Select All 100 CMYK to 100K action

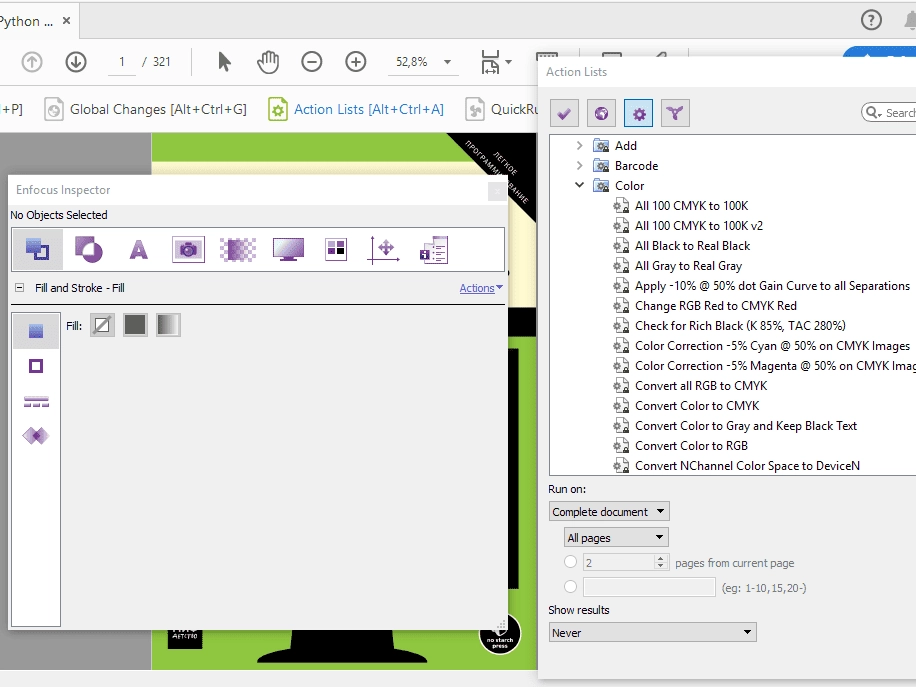(x=691, y=206)
